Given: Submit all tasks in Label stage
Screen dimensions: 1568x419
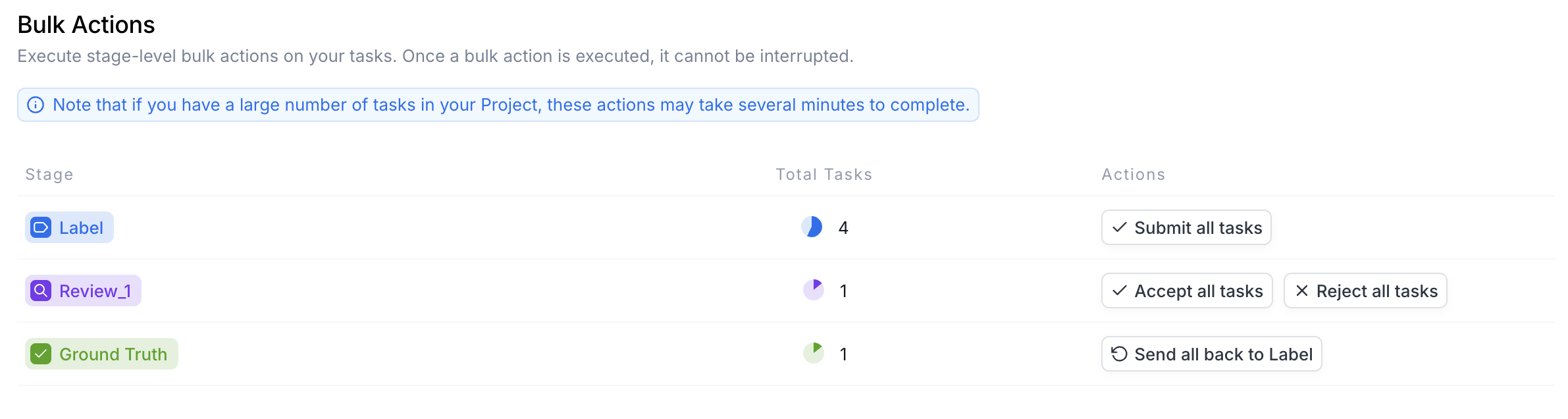Looking at the screenshot, I should (1186, 227).
